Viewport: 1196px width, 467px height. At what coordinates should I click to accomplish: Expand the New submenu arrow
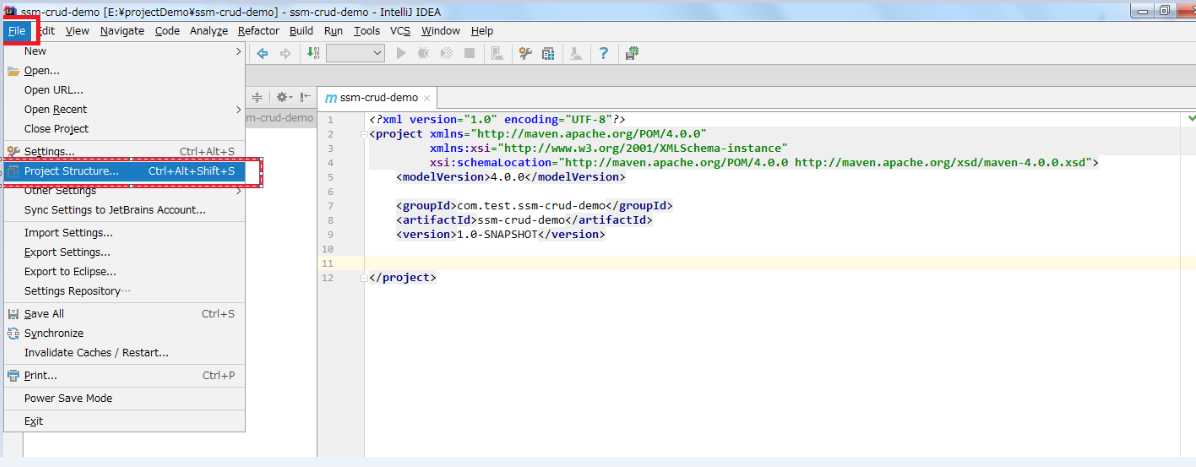pyautogui.click(x=238, y=51)
